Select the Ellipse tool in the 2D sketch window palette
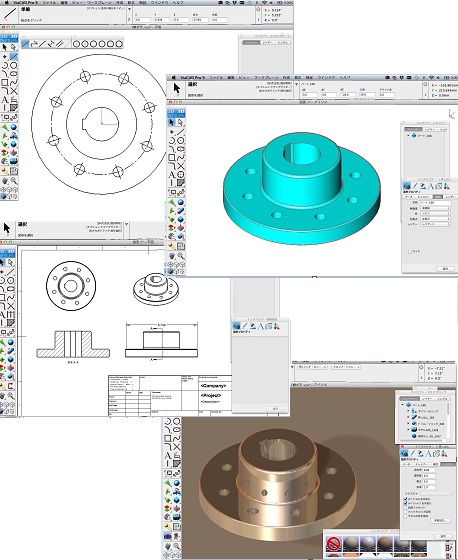The height and width of the screenshot is (560, 458). click(14, 74)
